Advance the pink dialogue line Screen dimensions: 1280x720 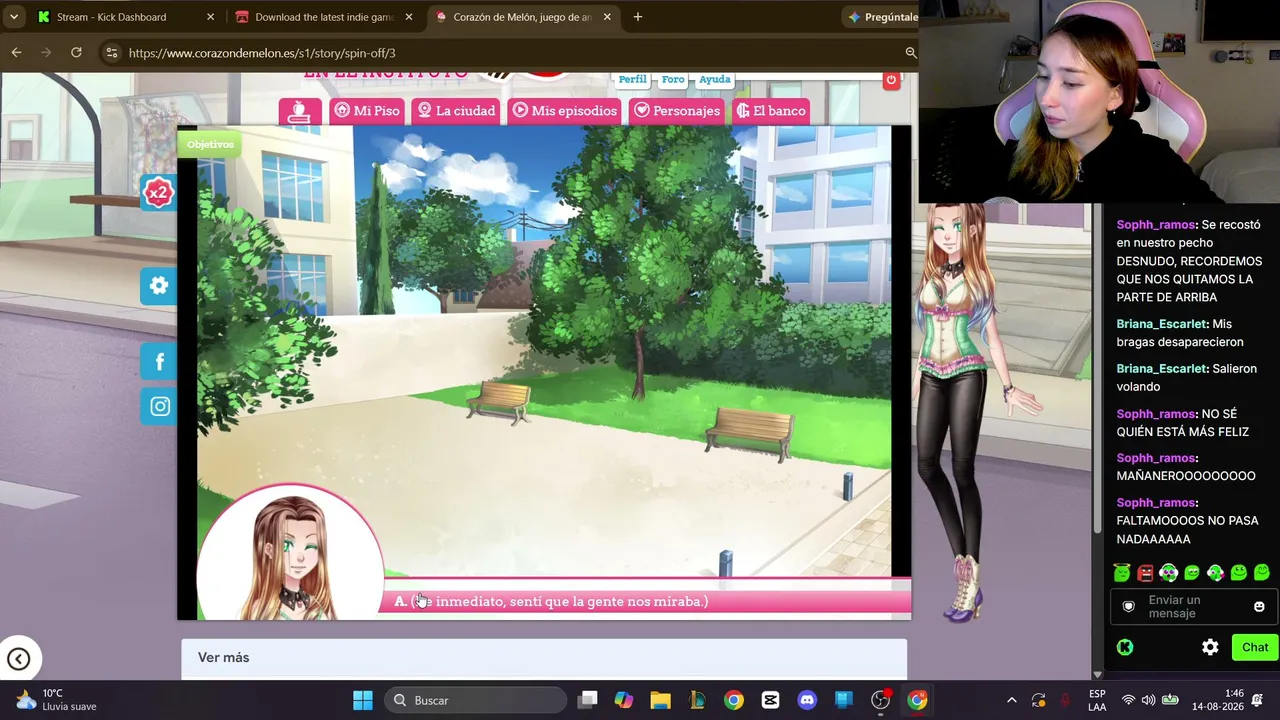click(x=647, y=601)
